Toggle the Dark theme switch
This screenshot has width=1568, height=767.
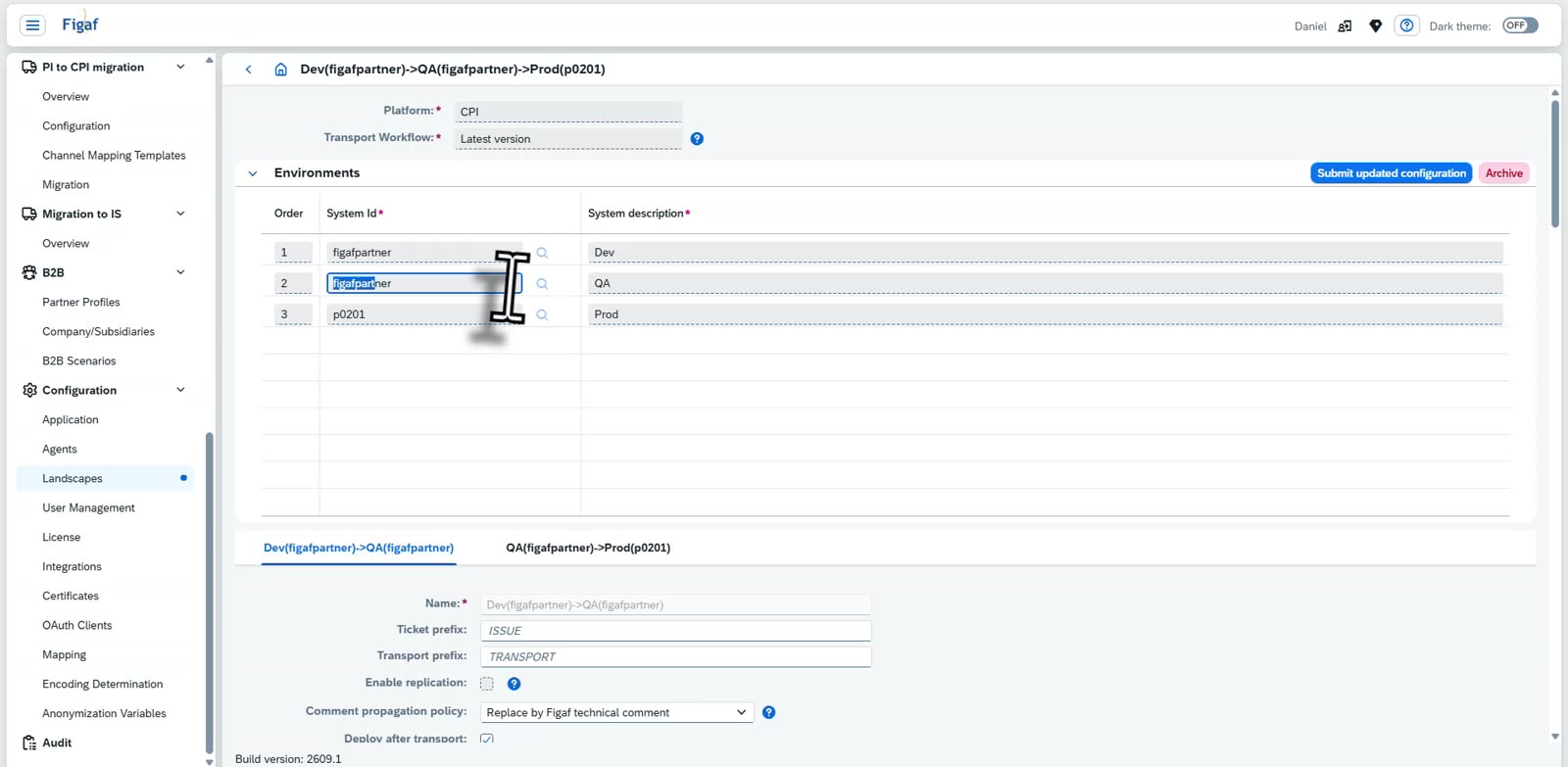tap(1520, 25)
